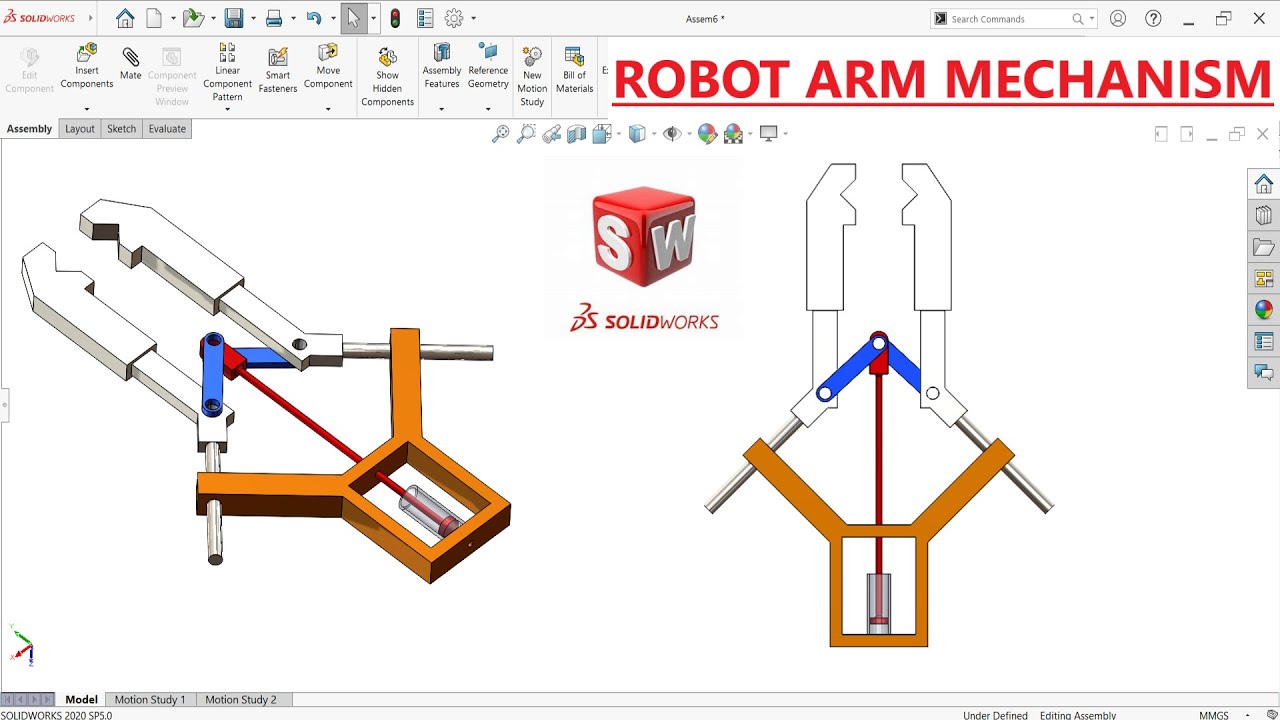Open the Help question mark icon
Viewport: 1280px width, 720px height.
[1153, 18]
